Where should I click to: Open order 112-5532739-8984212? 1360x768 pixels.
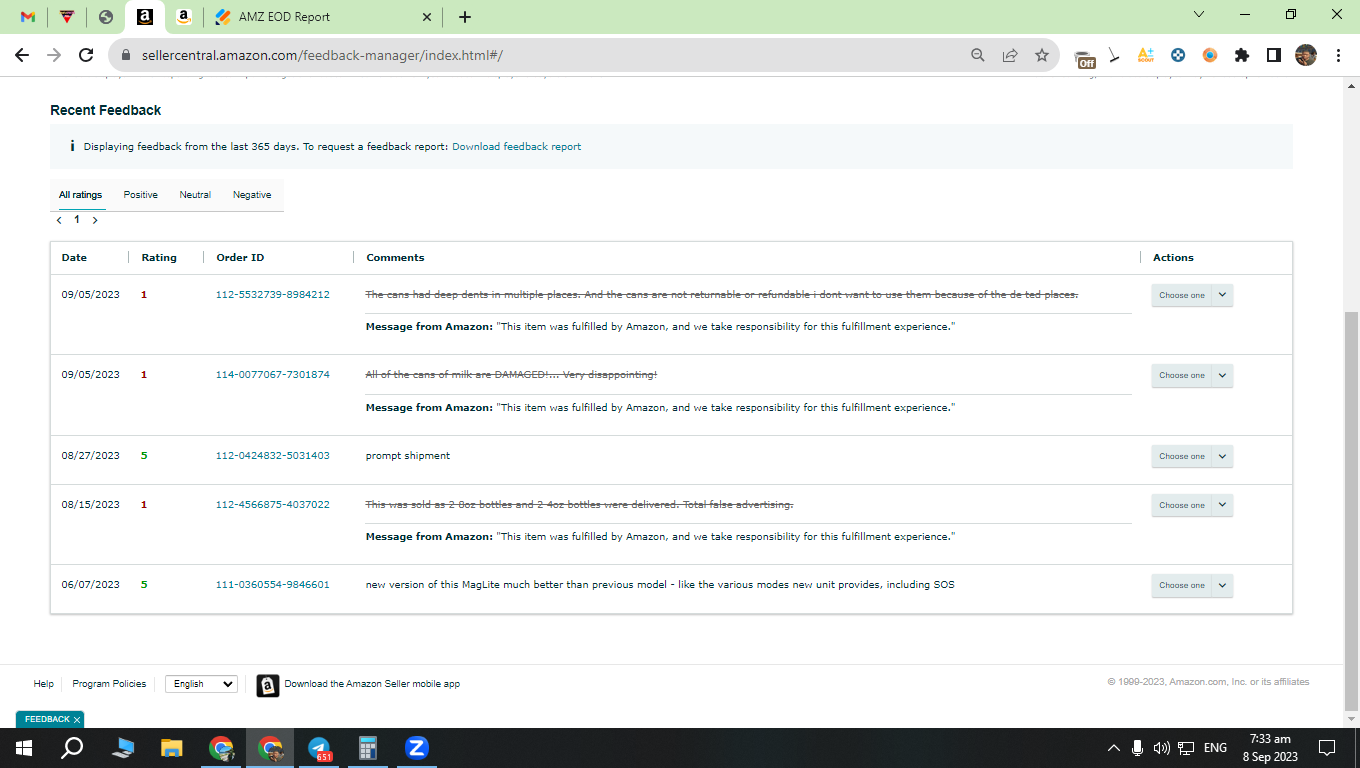click(273, 294)
